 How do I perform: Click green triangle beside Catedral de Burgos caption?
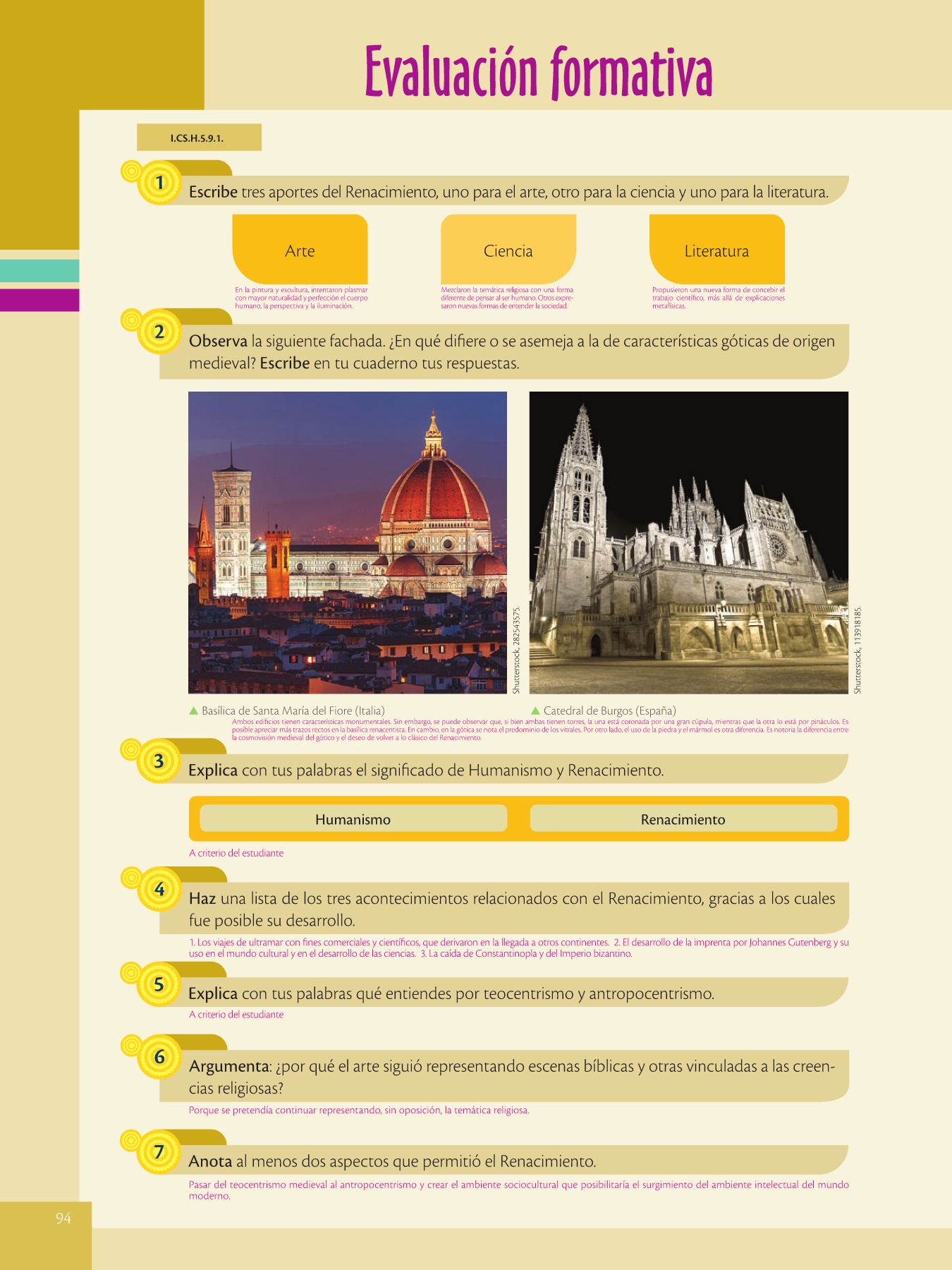535,710
